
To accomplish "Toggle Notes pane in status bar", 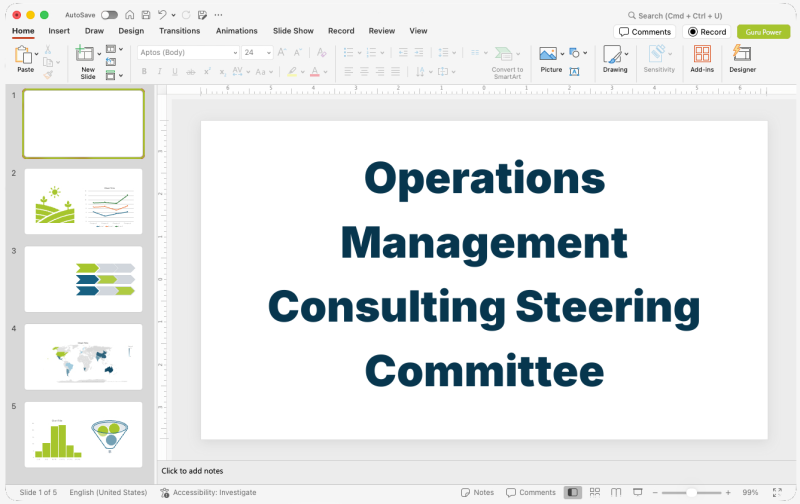I will [x=478, y=492].
